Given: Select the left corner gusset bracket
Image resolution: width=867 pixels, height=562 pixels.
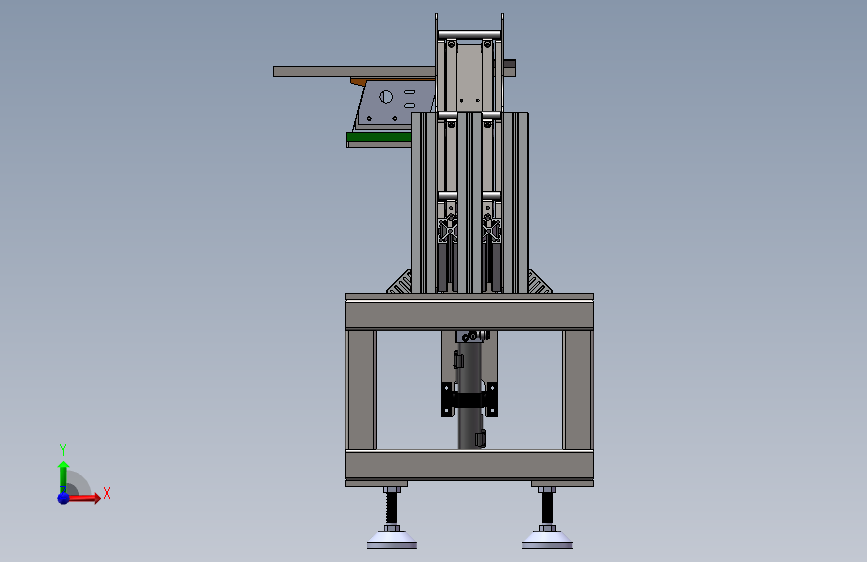Looking at the screenshot, I should click(401, 283).
